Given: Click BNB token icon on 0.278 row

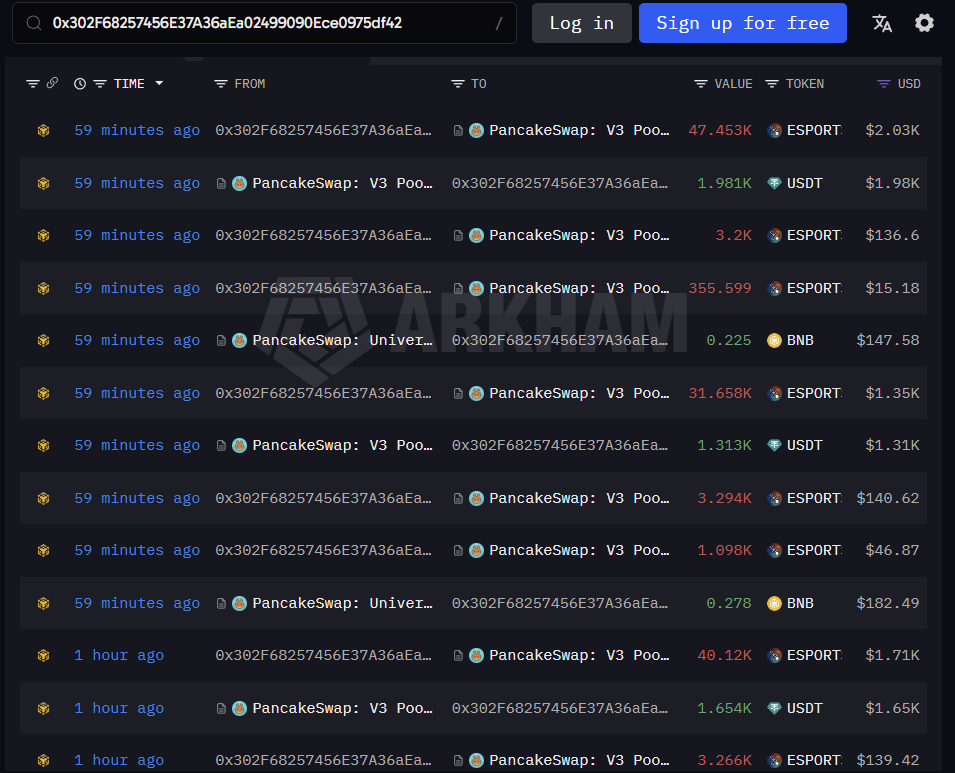Looking at the screenshot, I should pyautogui.click(x=774, y=604).
